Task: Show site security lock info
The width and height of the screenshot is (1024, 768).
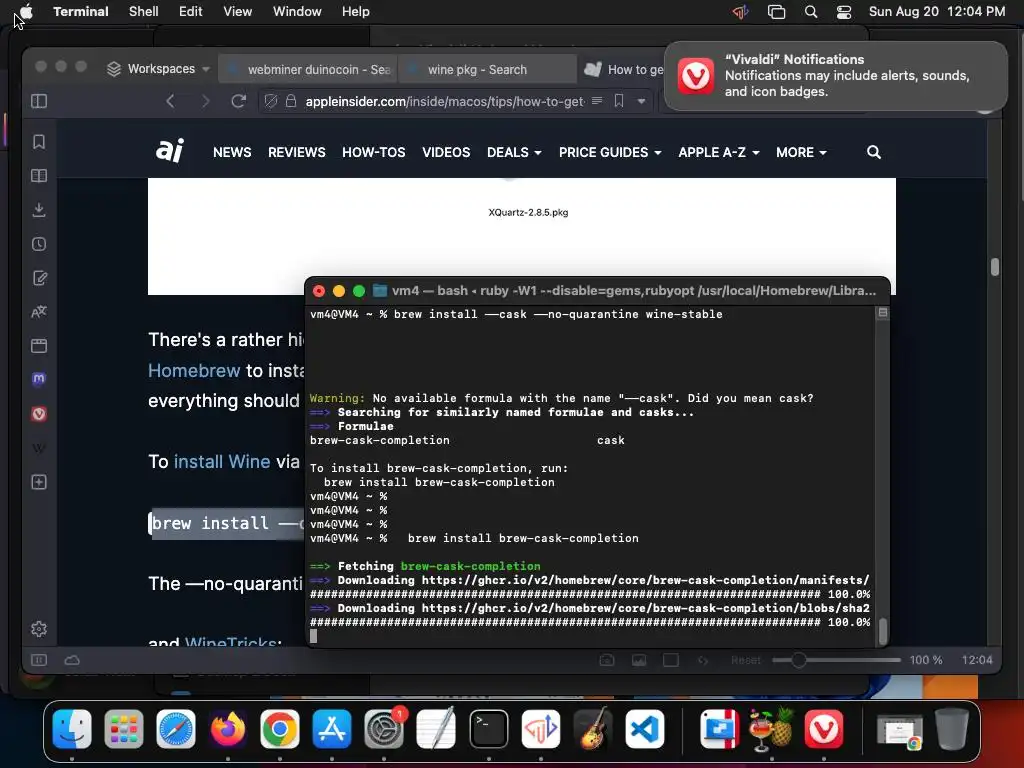Action: [291, 101]
